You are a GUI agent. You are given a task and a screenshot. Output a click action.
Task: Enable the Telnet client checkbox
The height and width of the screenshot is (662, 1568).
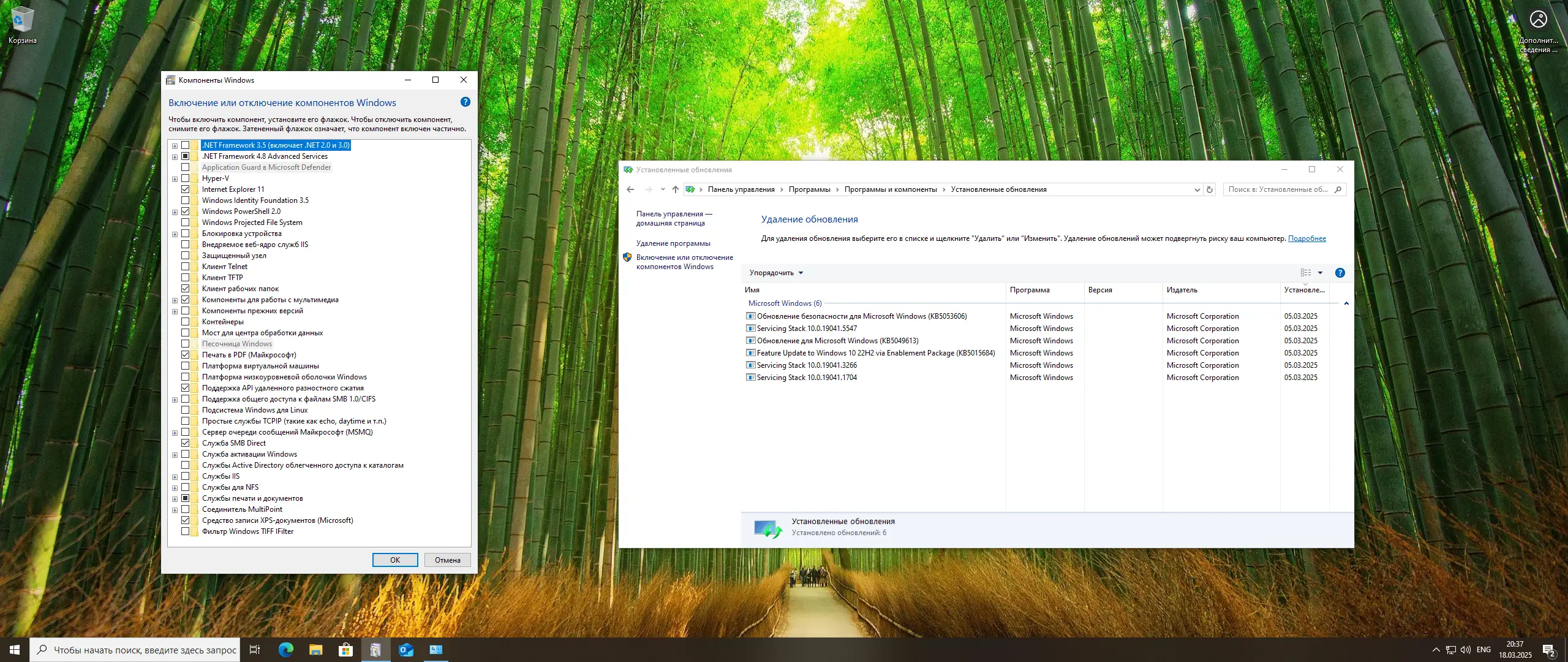pos(186,267)
